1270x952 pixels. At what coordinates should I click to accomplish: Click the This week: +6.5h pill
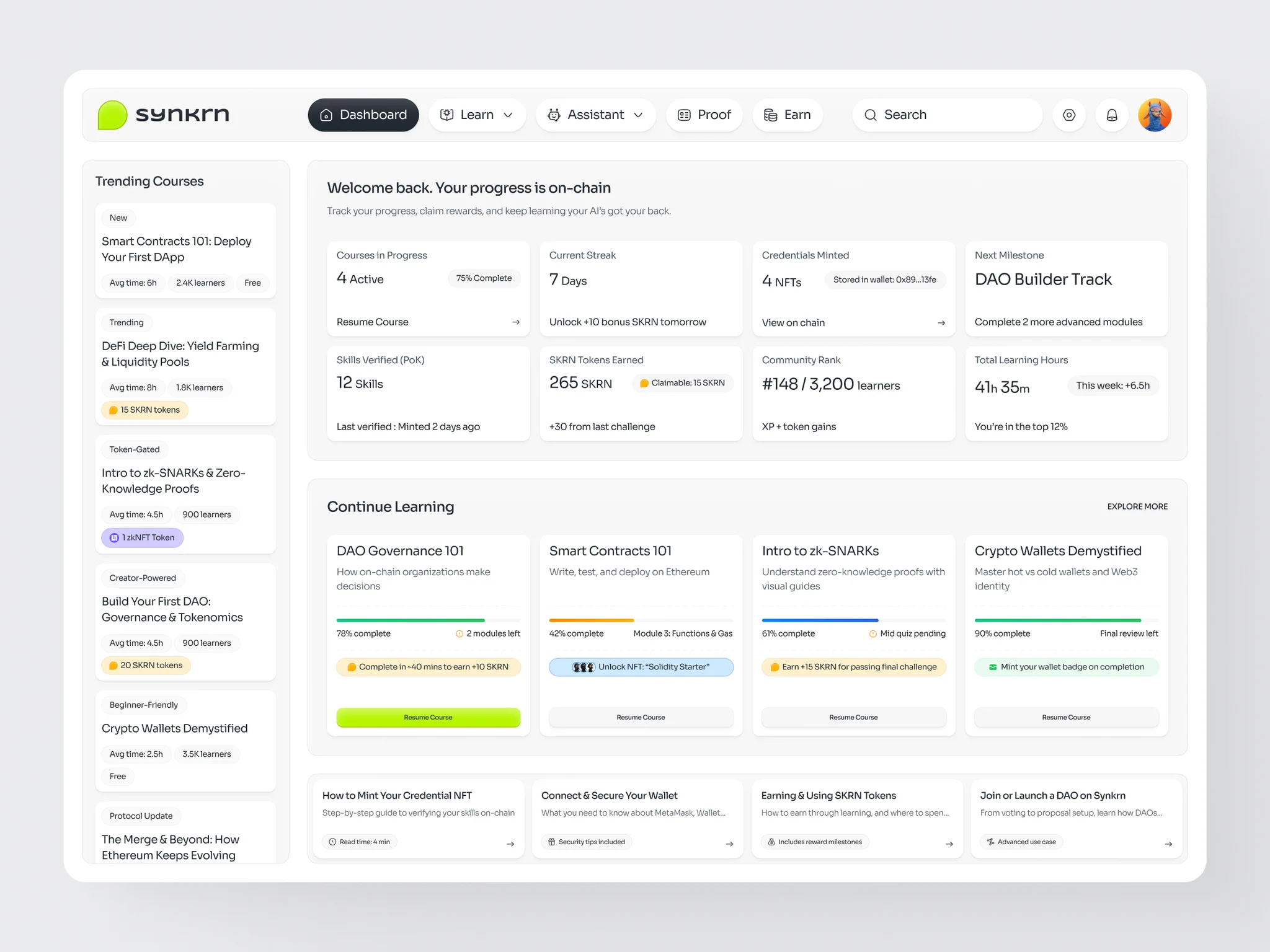[1113, 386]
